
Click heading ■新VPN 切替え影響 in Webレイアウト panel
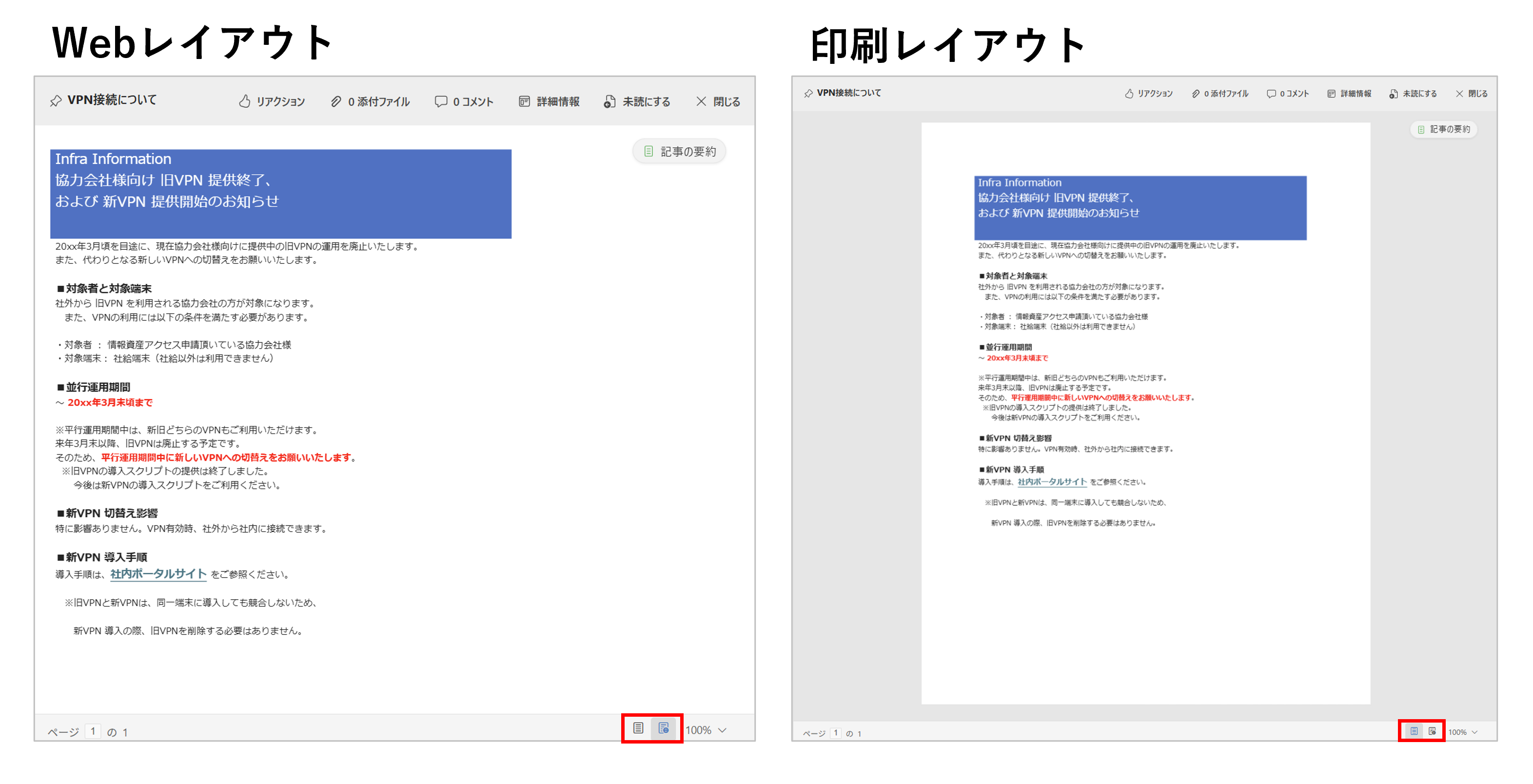click(x=107, y=513)
